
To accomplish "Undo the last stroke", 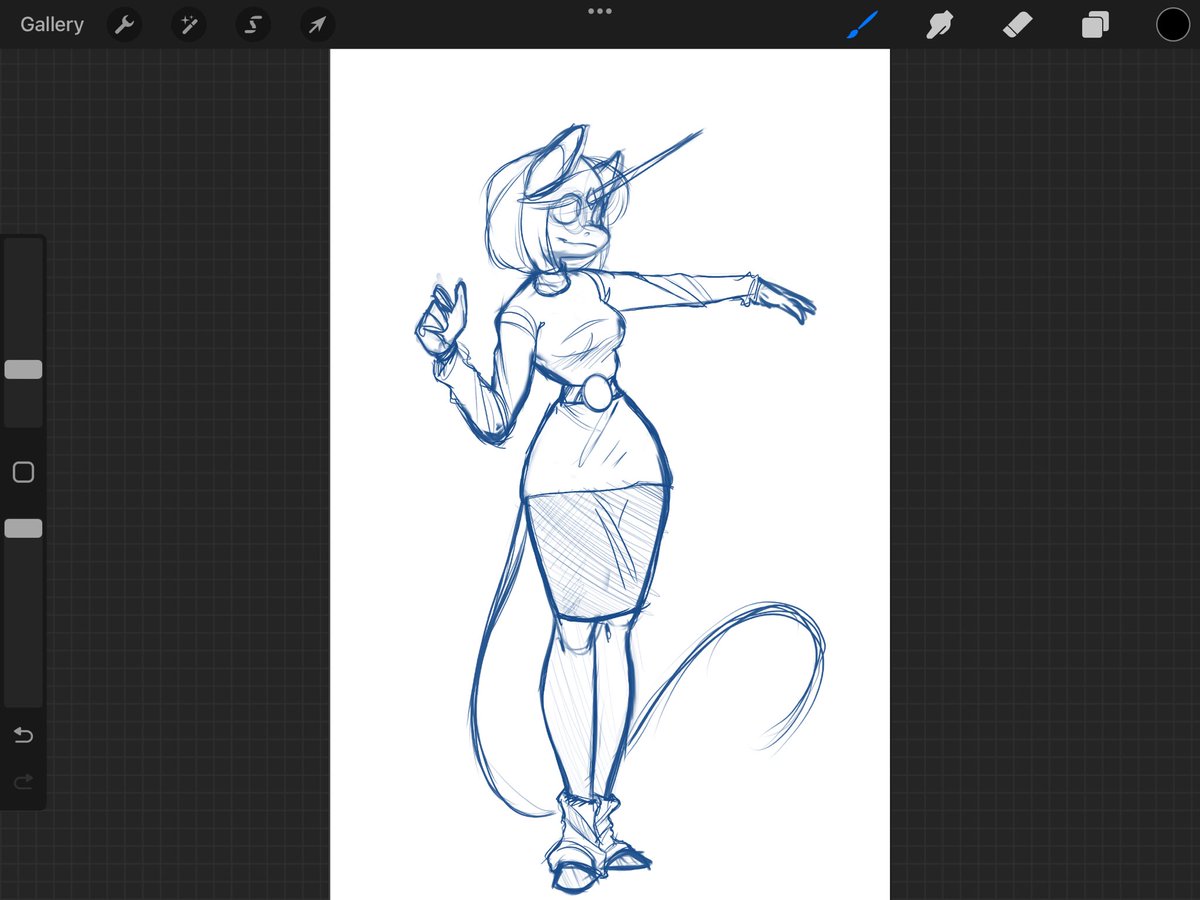I will coord(23,736).
